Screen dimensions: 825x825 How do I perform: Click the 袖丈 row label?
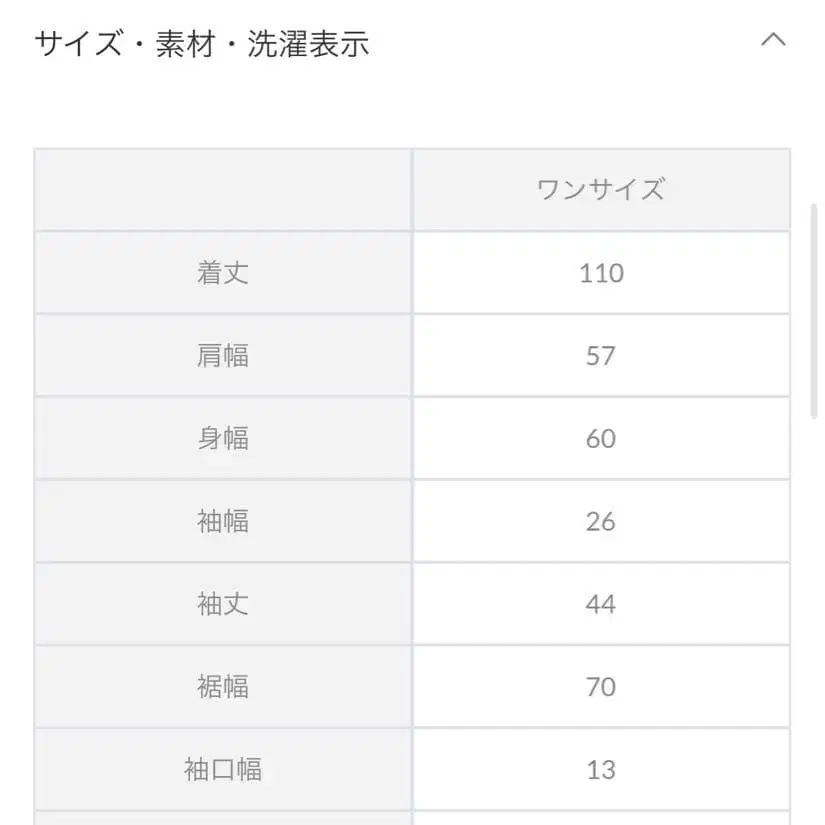(x=221, y=604)
